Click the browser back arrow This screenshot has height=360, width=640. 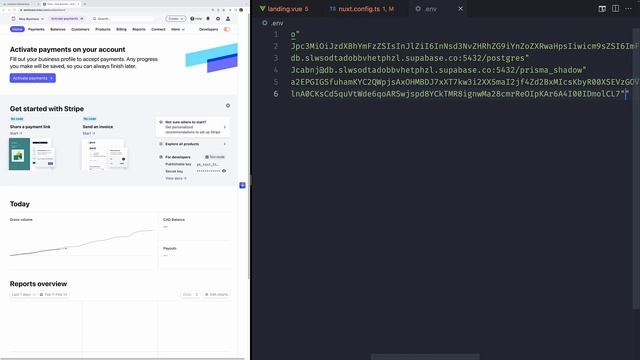point(4,10)
